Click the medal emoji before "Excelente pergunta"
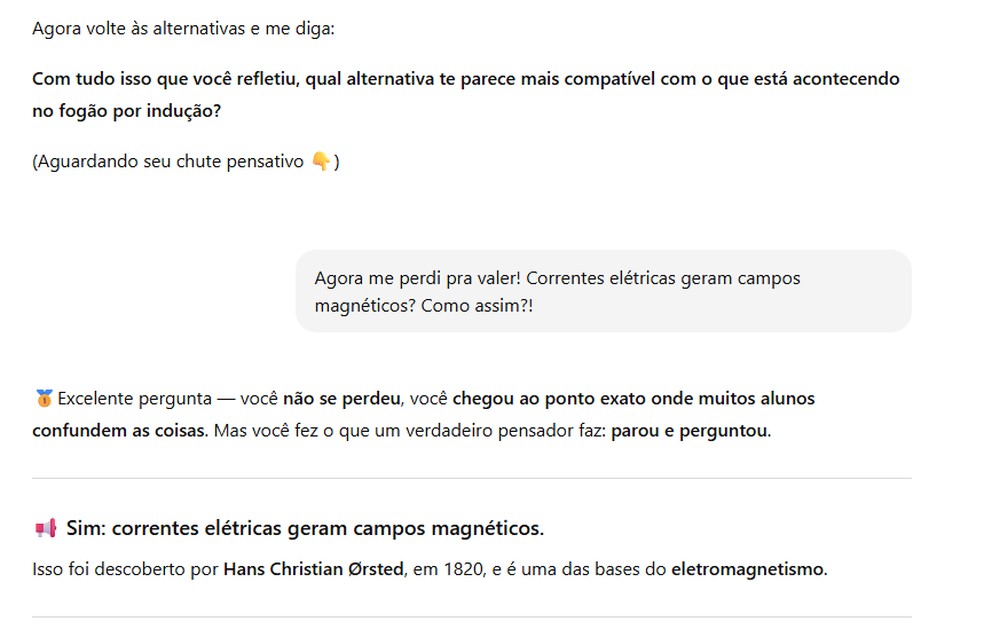 click(x=42, y=399)
